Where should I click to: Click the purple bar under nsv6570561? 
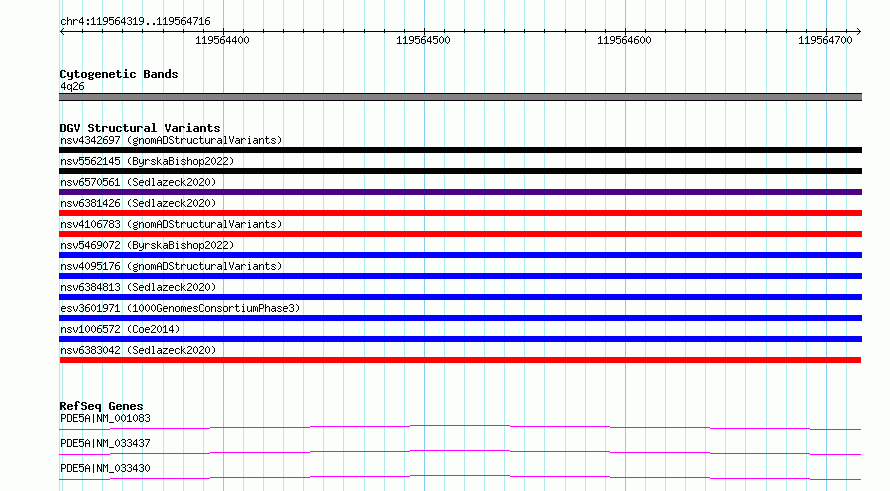click(460, 192)
